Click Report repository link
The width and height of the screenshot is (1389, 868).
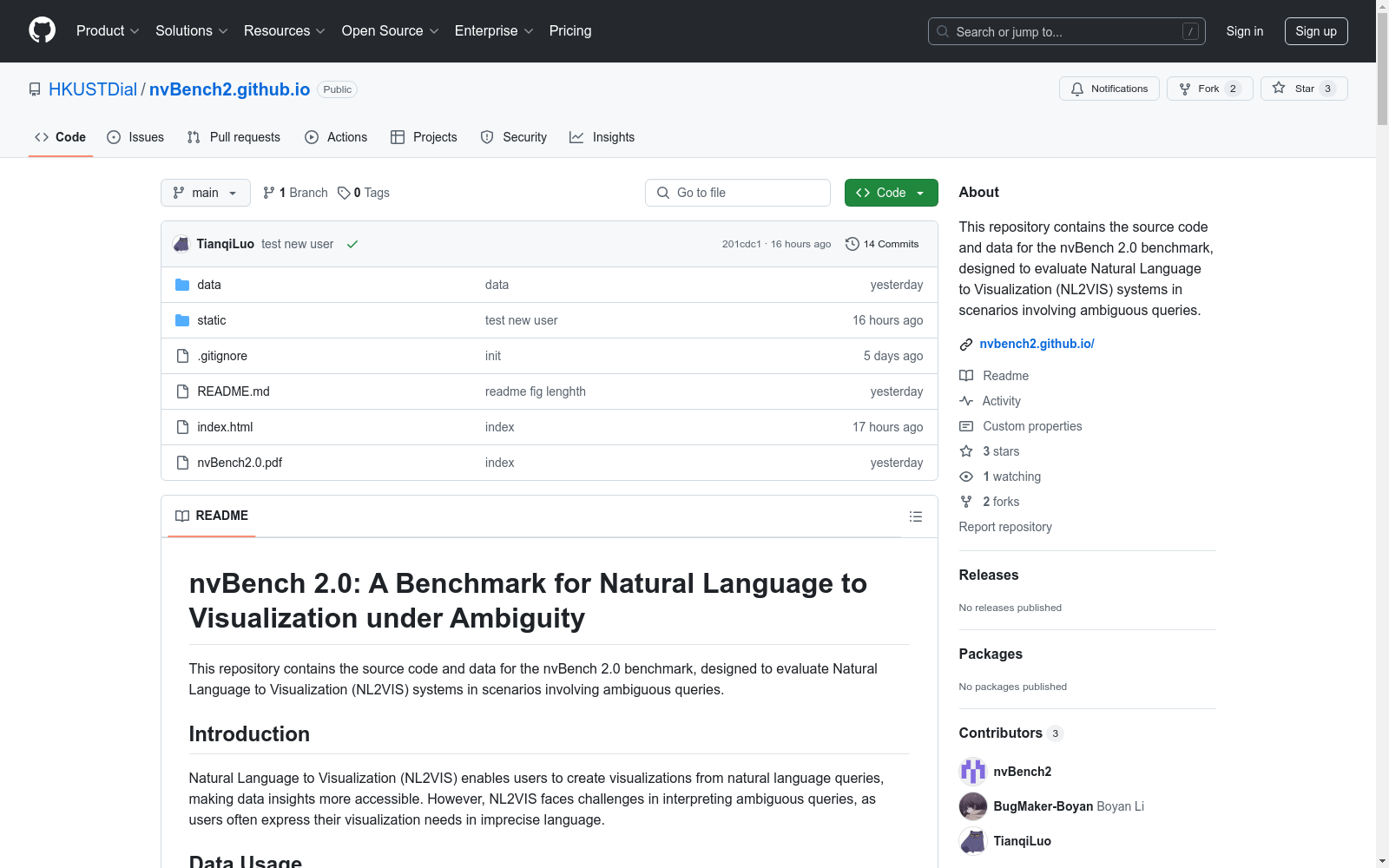[1005, 527]
